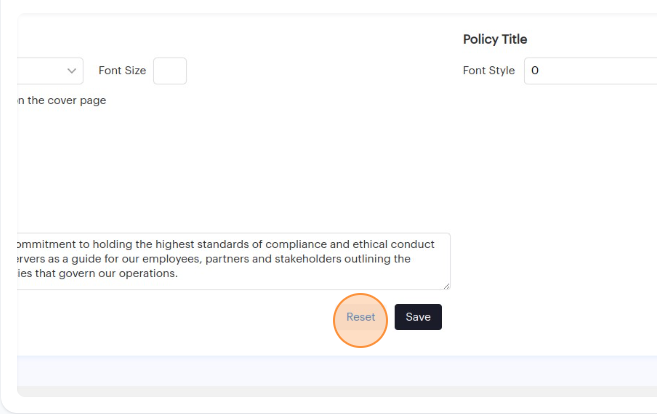Click the Font Style label

click(489, 71)
